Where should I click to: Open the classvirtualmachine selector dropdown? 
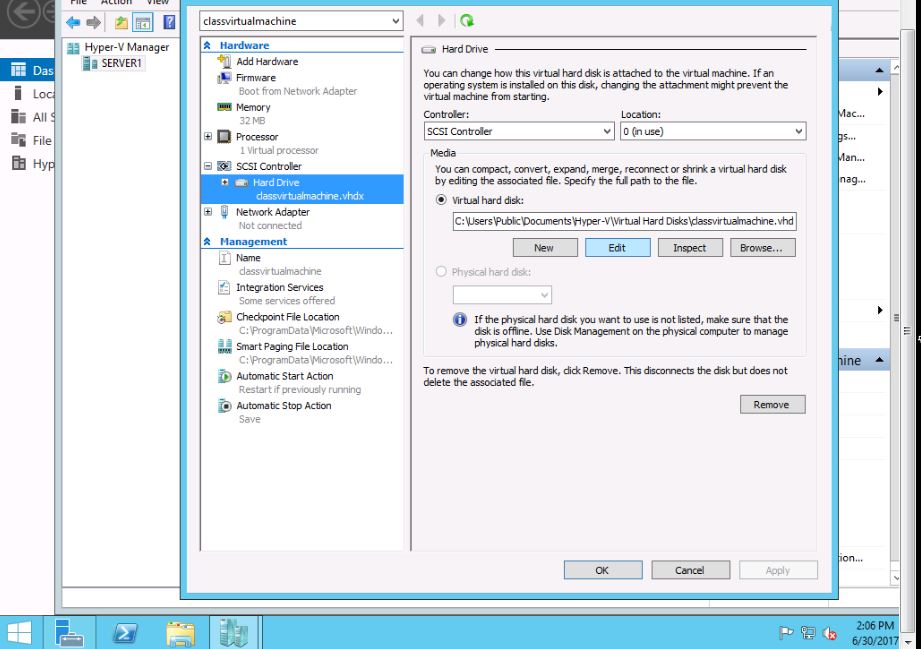[301, 21]
